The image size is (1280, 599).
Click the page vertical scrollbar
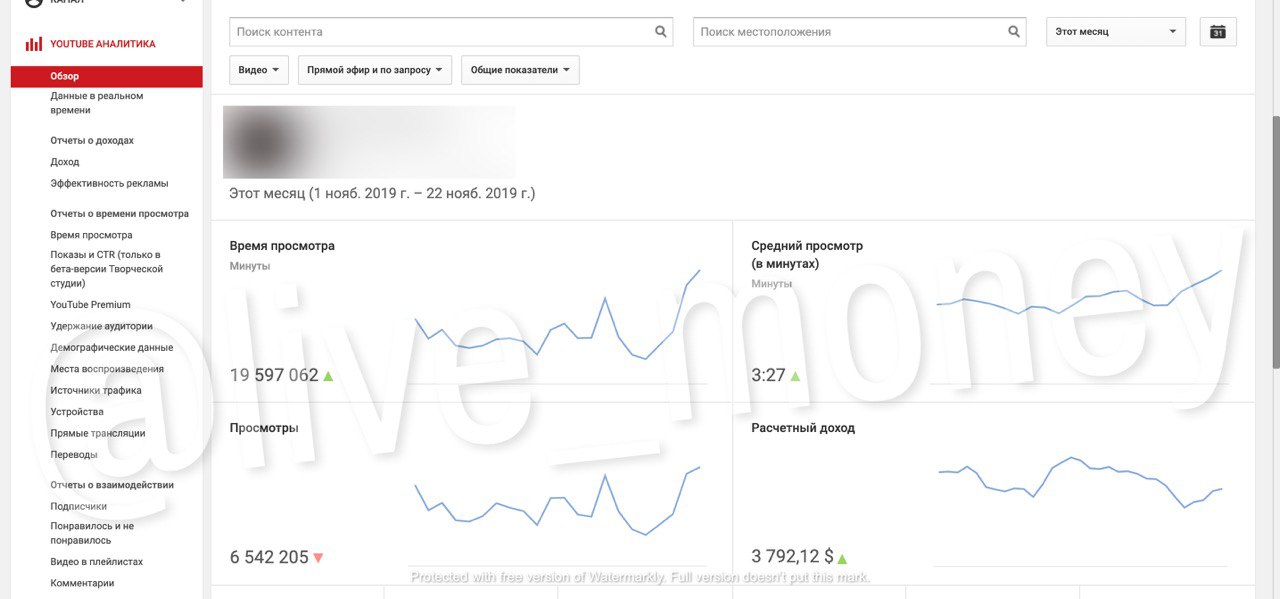click(x=1274, y=240)
